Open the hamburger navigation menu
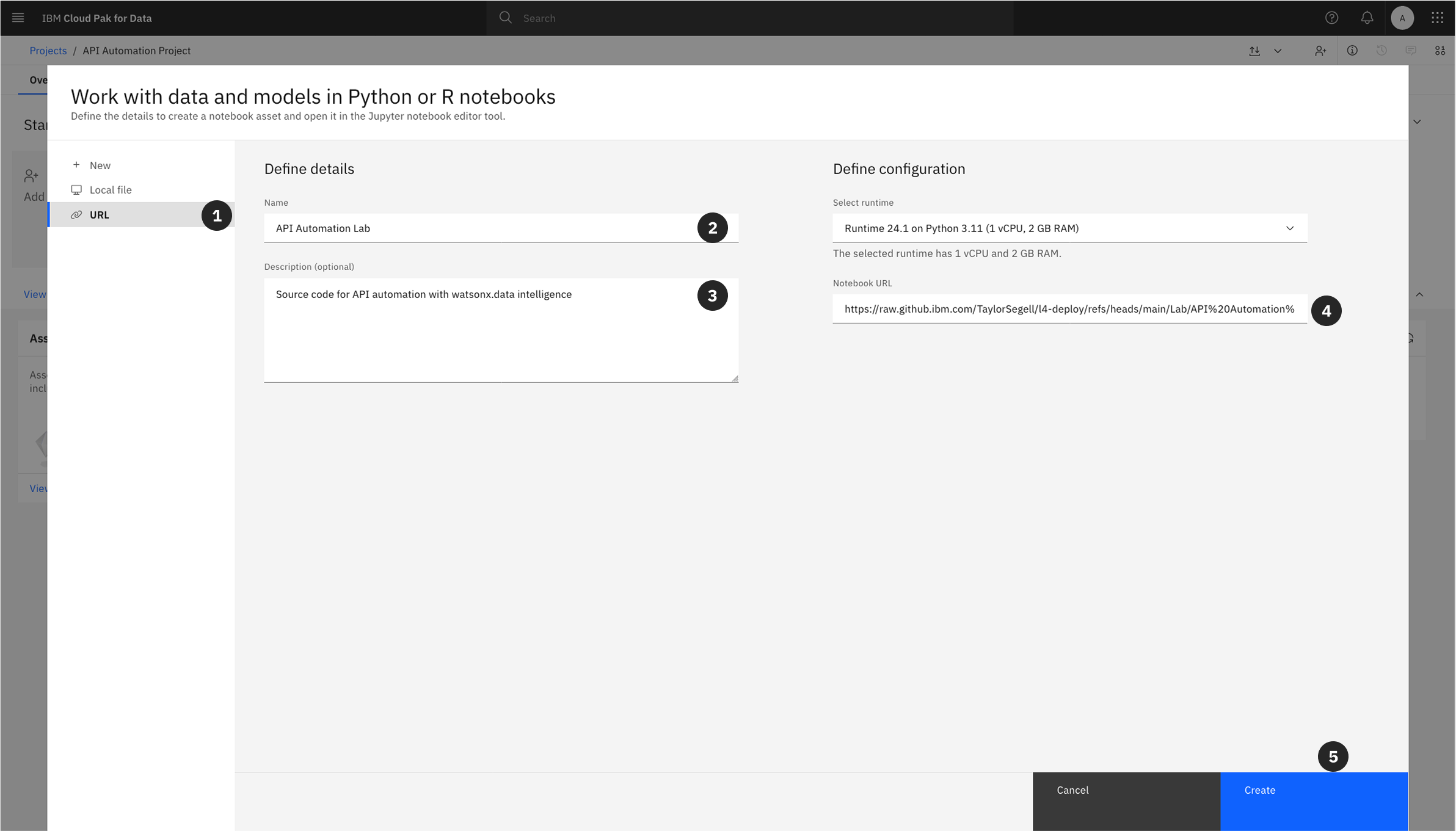1456x831 pixels. [x=18, y=18]
